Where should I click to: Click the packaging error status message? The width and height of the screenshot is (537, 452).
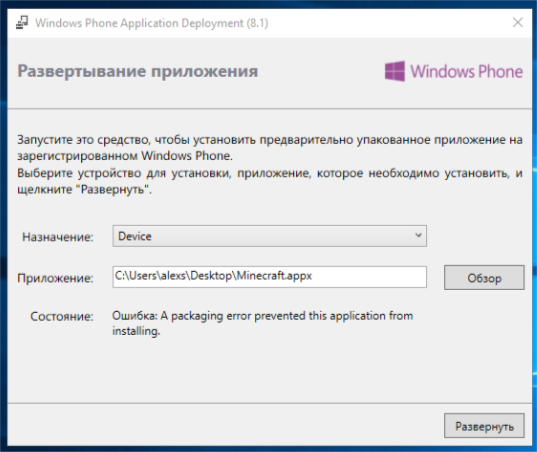click(262, 323)
